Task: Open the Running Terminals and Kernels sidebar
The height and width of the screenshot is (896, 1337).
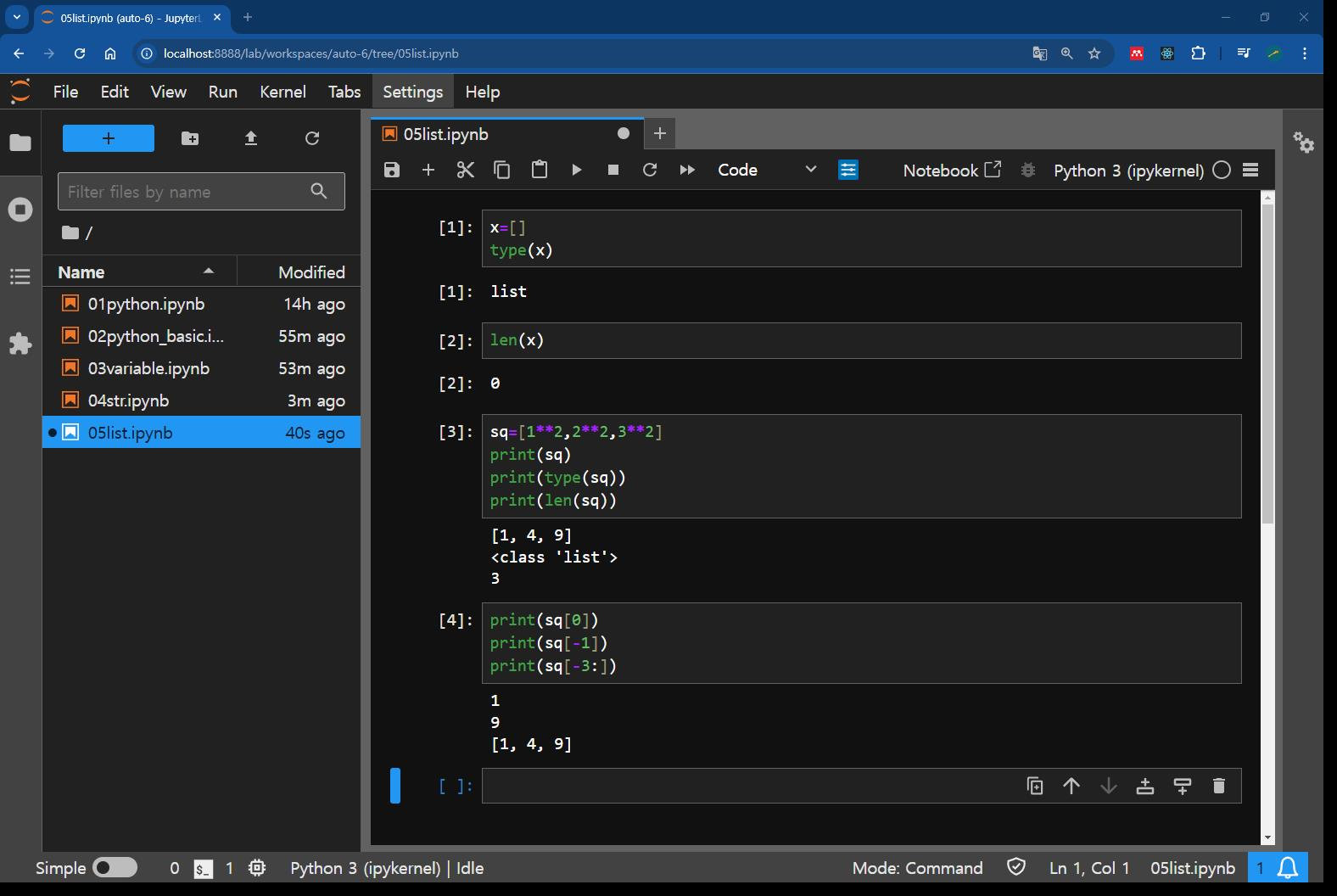Action: [x=20, y=210]
